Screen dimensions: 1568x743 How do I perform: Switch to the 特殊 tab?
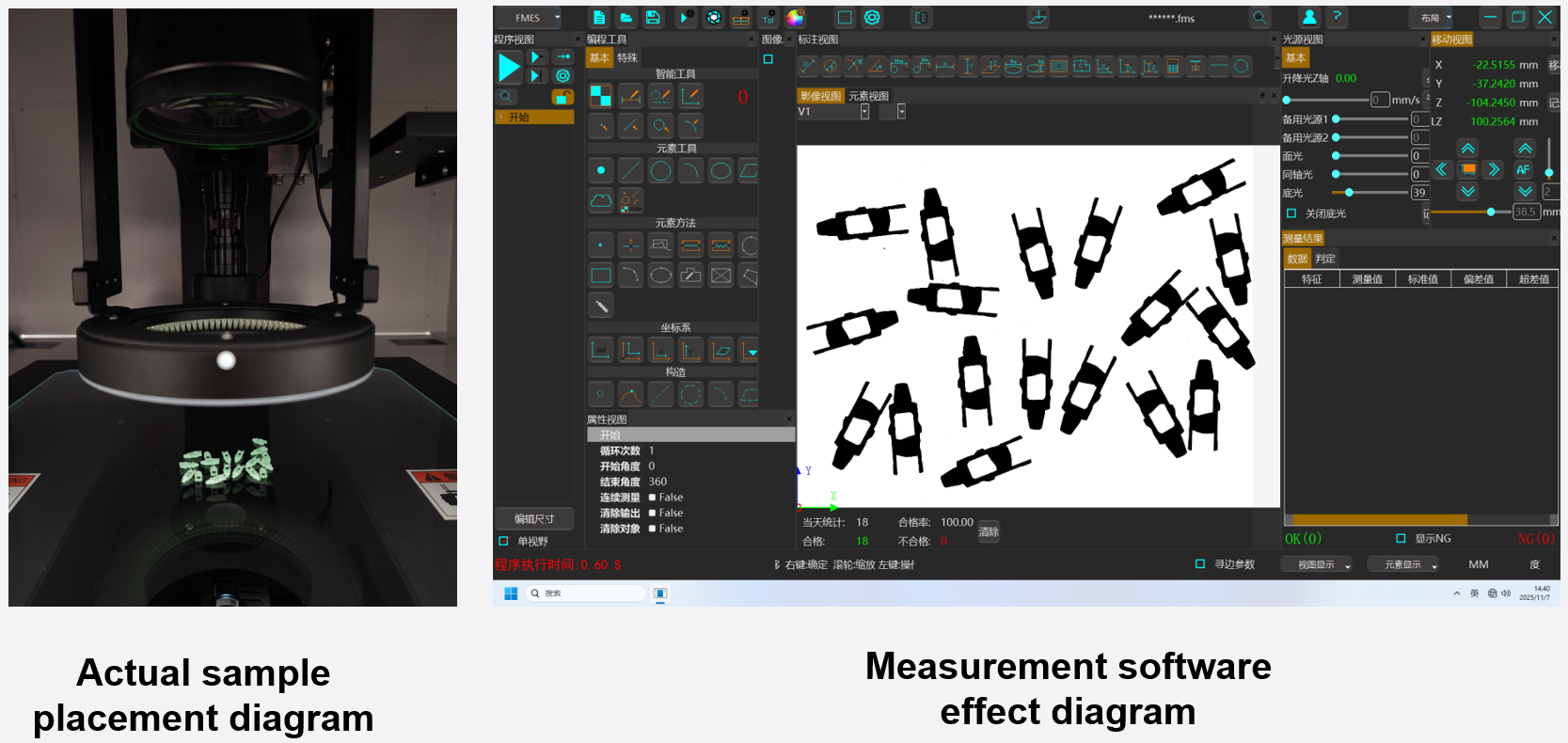(x=627, y=57)
